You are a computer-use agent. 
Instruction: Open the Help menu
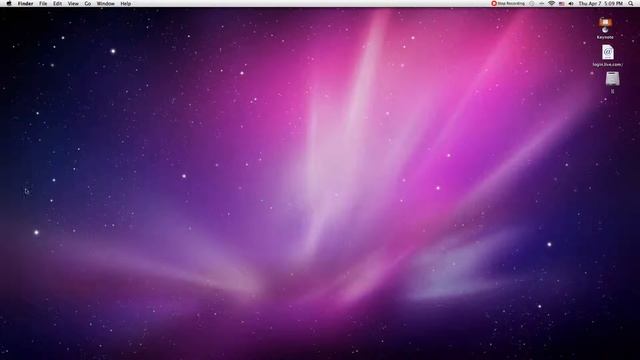(126, 4)
